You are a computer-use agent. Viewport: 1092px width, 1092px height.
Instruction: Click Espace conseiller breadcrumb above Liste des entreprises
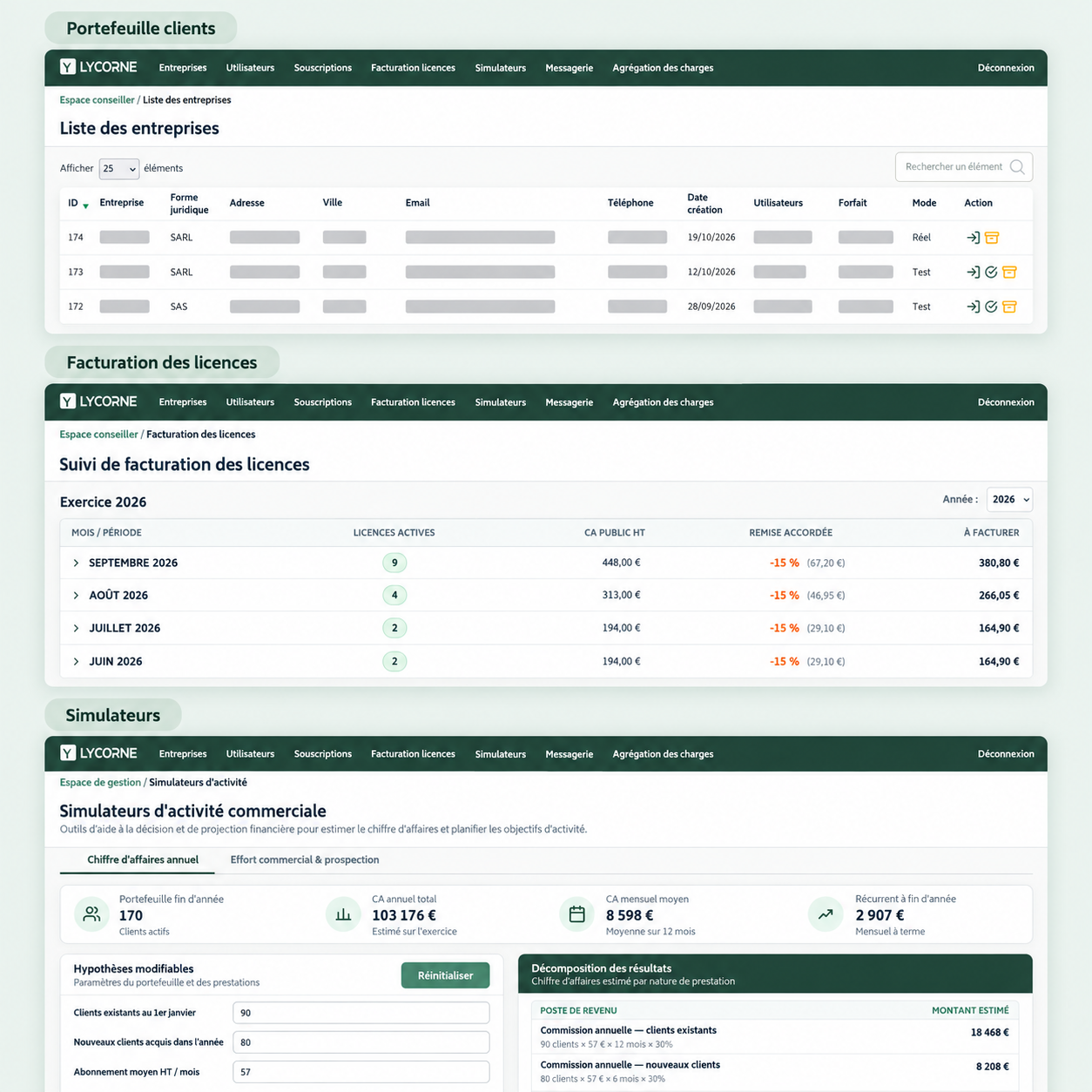[98, 100]
